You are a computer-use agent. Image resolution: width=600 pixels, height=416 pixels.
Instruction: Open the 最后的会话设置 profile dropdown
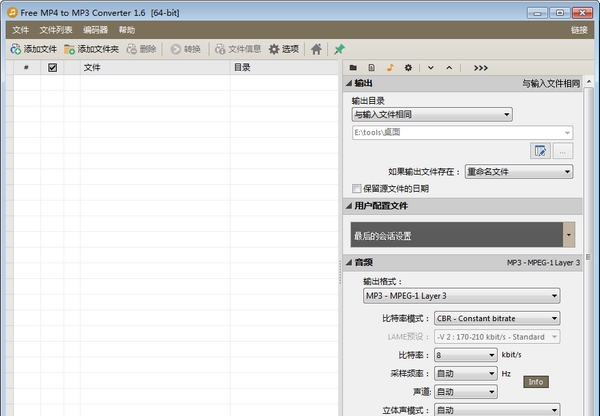[x=463, y=235]
